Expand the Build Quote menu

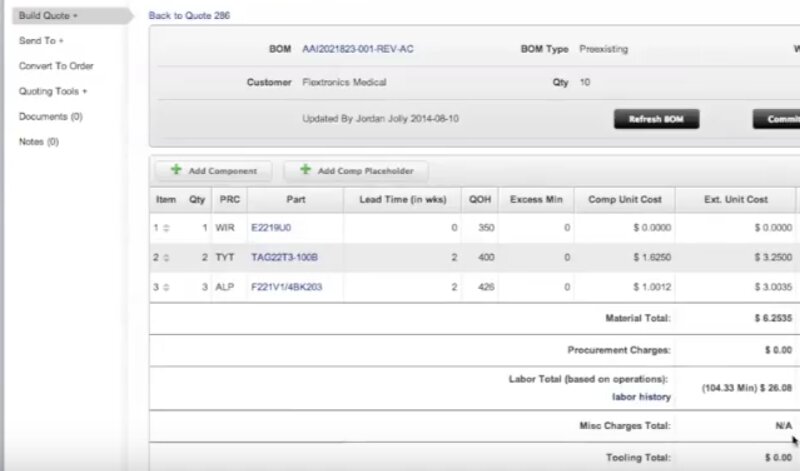point(49,16)
